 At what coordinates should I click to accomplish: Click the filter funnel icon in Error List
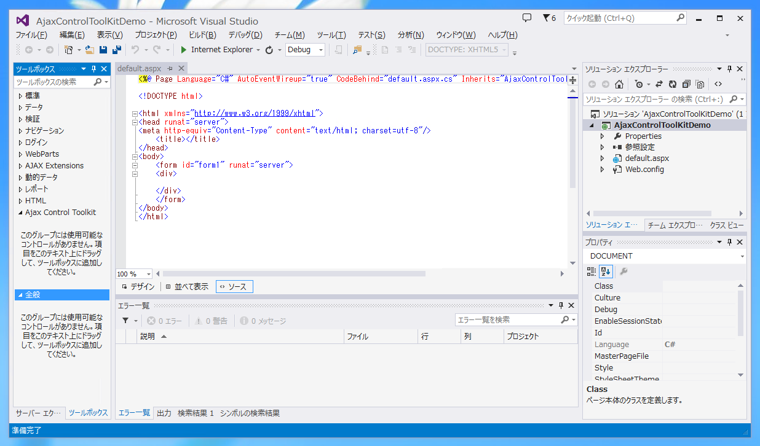coord(126,320)
